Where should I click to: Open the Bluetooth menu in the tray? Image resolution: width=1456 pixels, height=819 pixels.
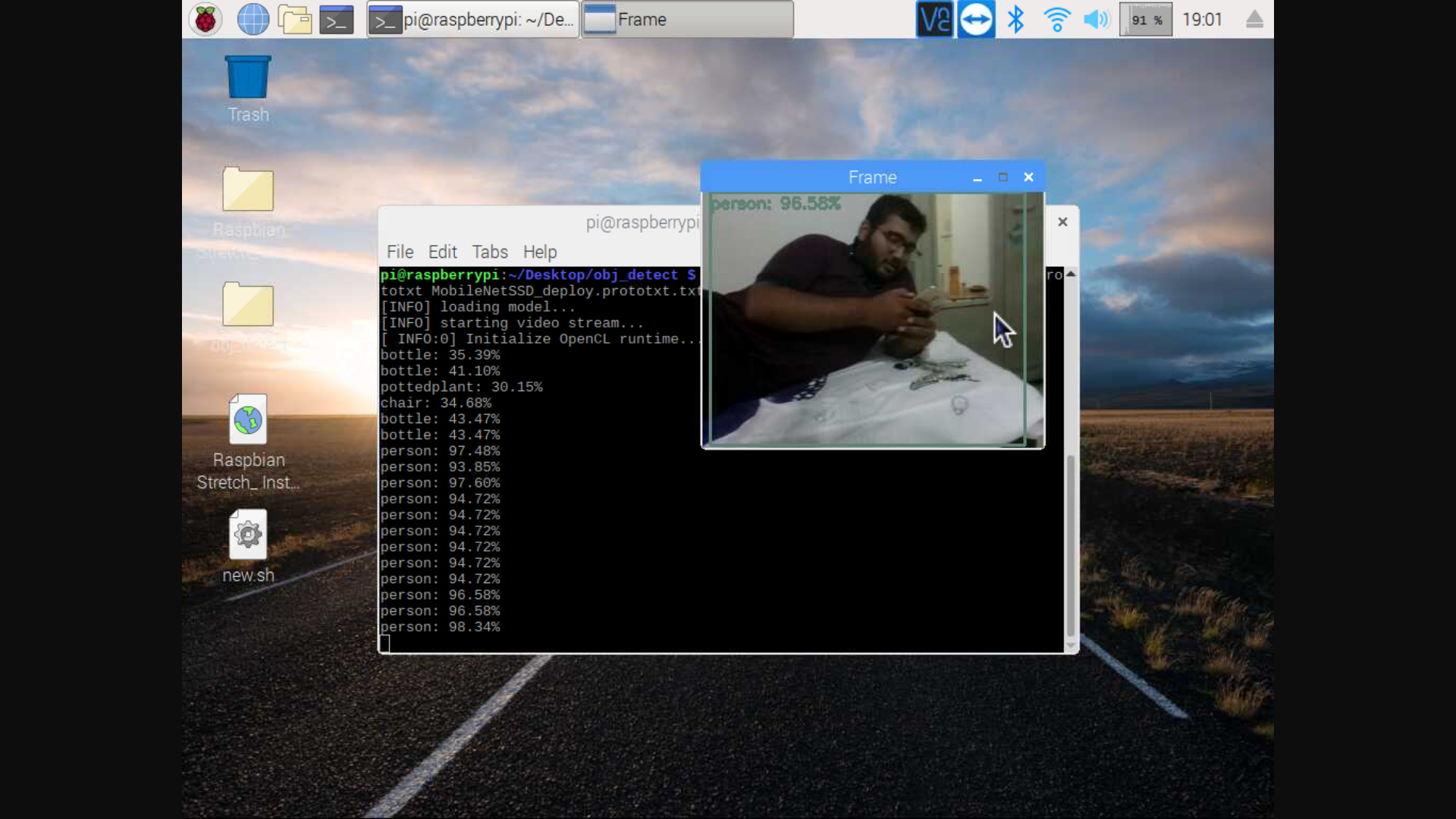point(1016,20)
